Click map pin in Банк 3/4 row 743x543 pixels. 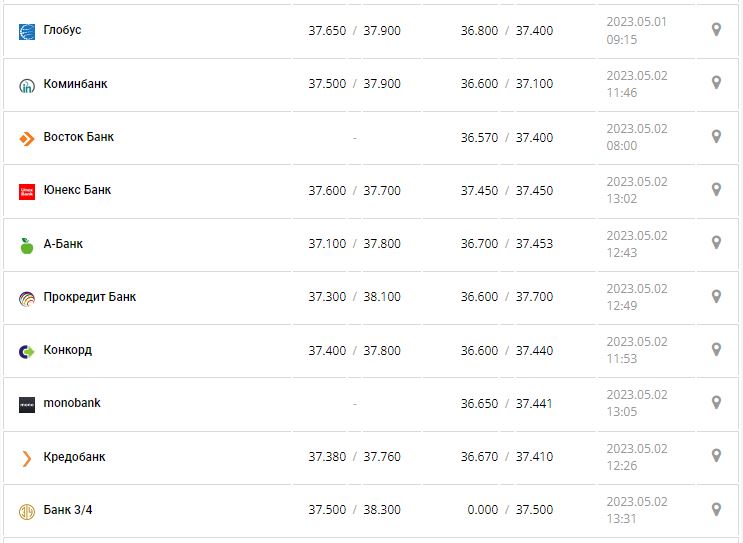point(716,509)
